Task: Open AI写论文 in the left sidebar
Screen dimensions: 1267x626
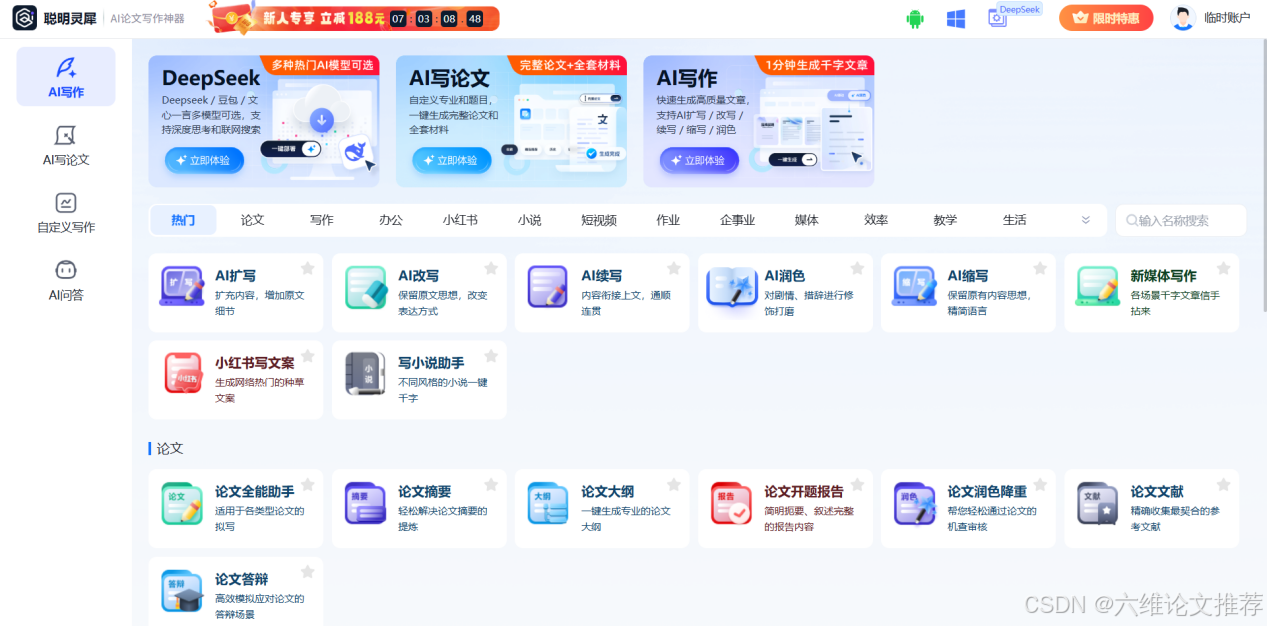Action: [x=66, y=146]
